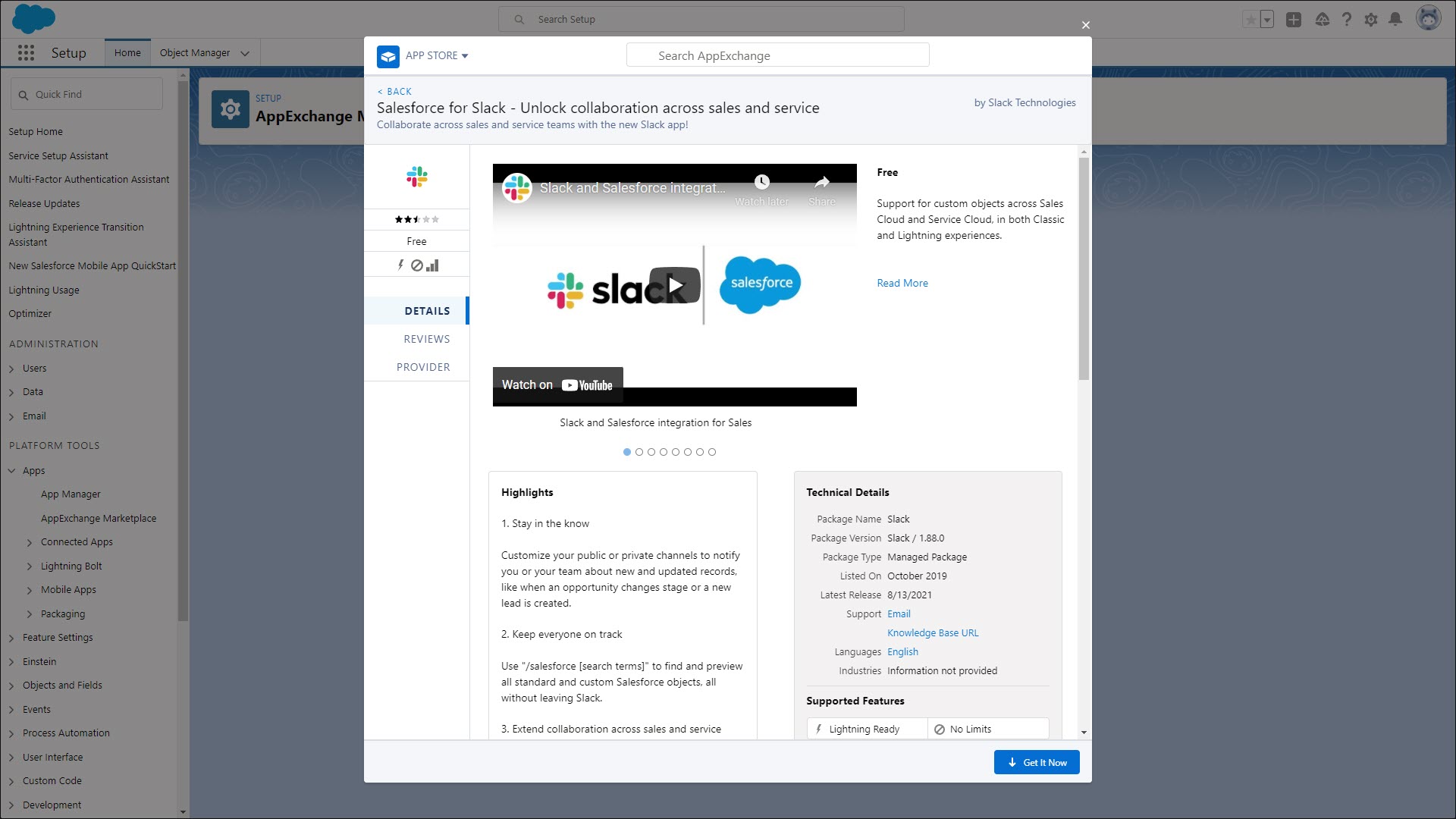Select the REVIEWS tab in app panel

(427, 338)
